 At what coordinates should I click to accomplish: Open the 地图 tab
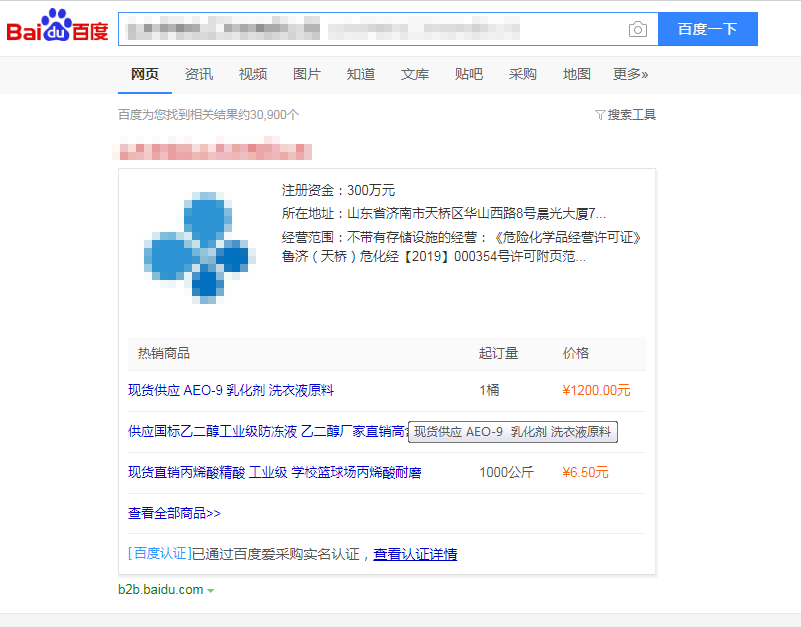point(577,74)
